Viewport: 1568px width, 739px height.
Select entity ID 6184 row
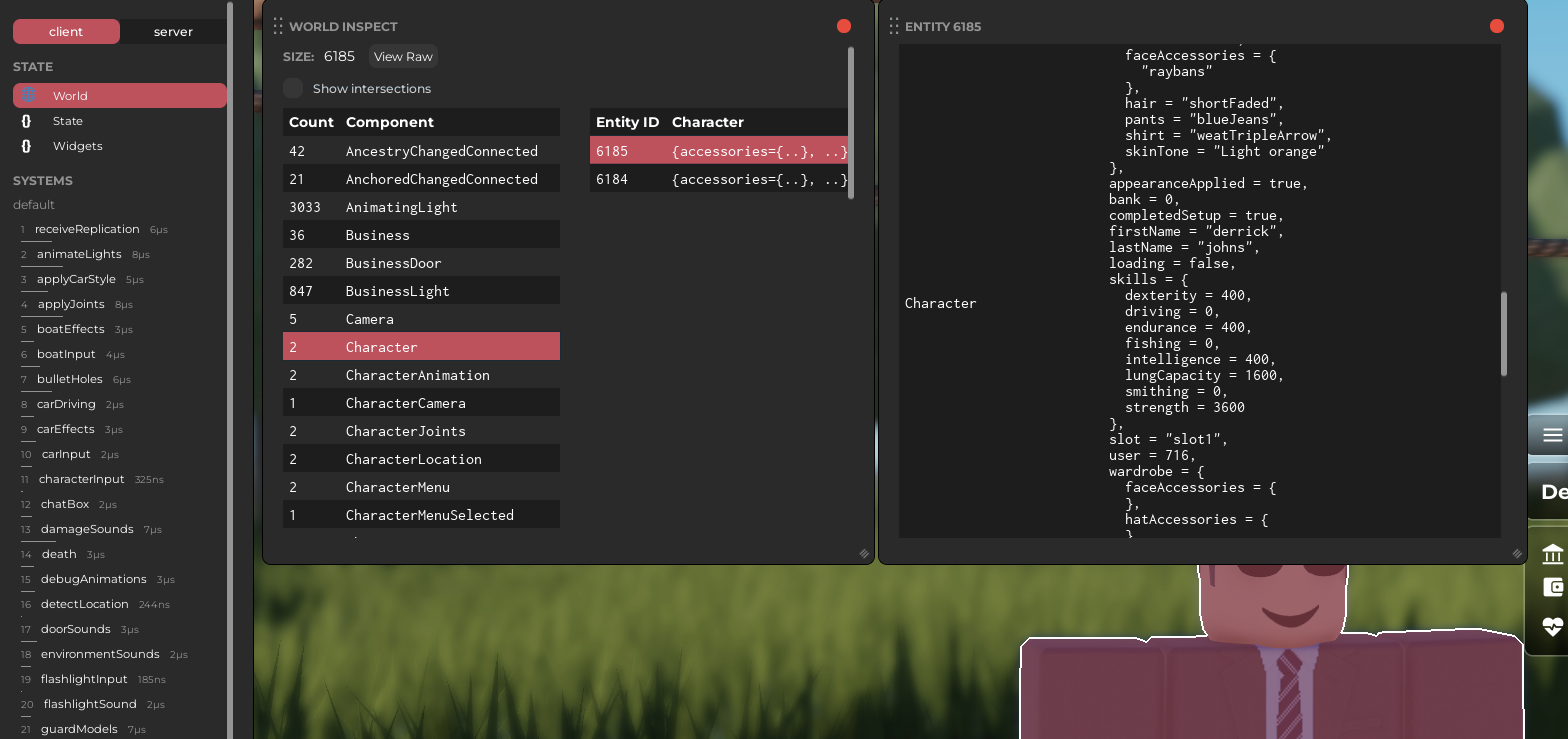pyautogui.click(x=719, y=179)
